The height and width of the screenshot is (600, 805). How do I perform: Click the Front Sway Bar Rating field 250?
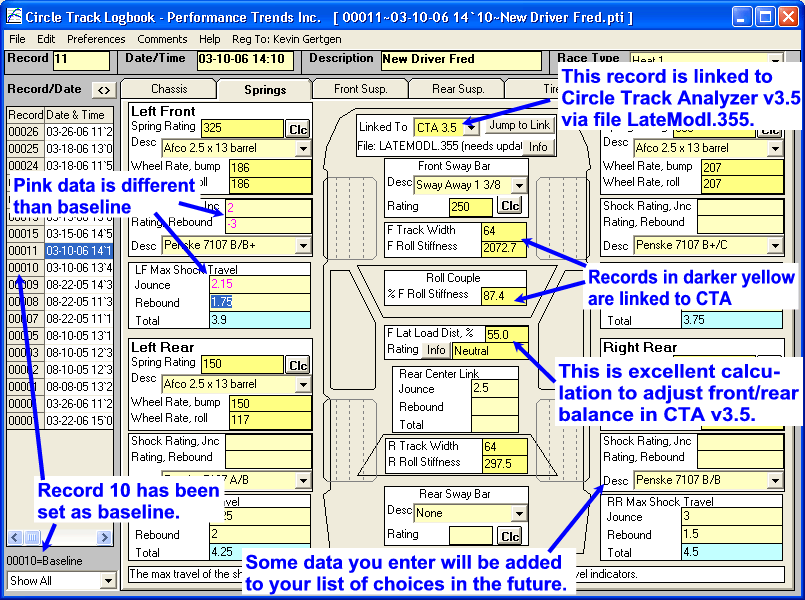(x=471, y=206)
